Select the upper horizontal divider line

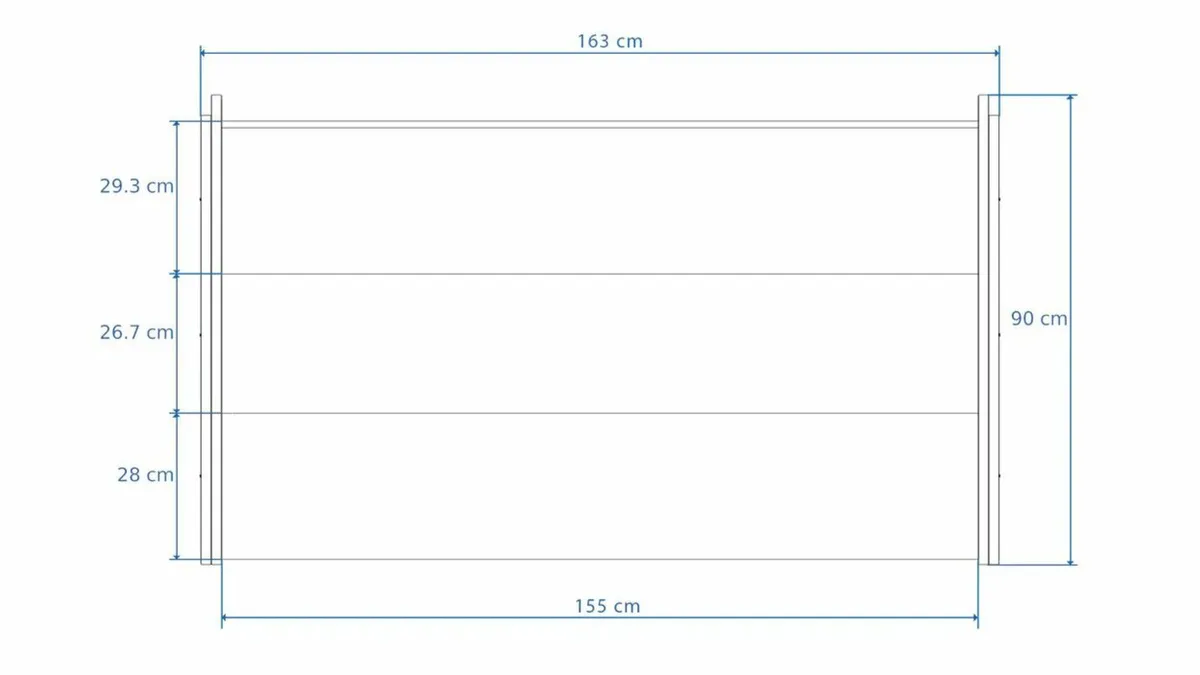(x=600, y=274)
